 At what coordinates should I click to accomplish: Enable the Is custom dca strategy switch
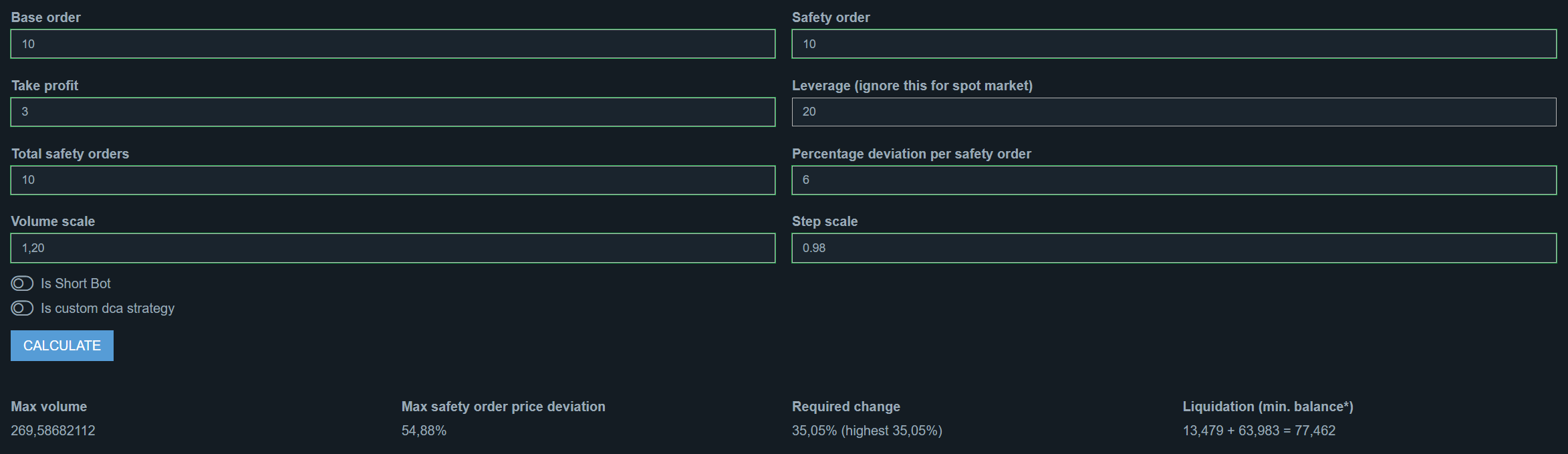tap(22, 308)
